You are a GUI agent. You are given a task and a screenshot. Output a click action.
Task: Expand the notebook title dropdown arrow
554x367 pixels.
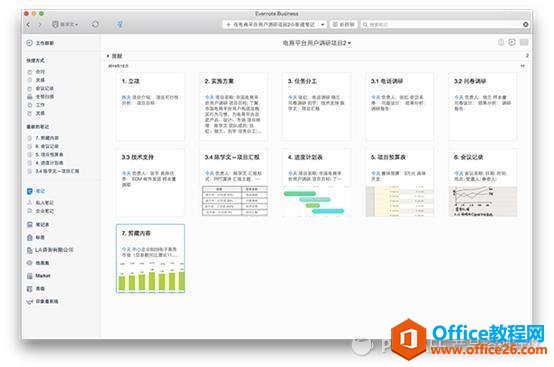click(x=349, y=43)
